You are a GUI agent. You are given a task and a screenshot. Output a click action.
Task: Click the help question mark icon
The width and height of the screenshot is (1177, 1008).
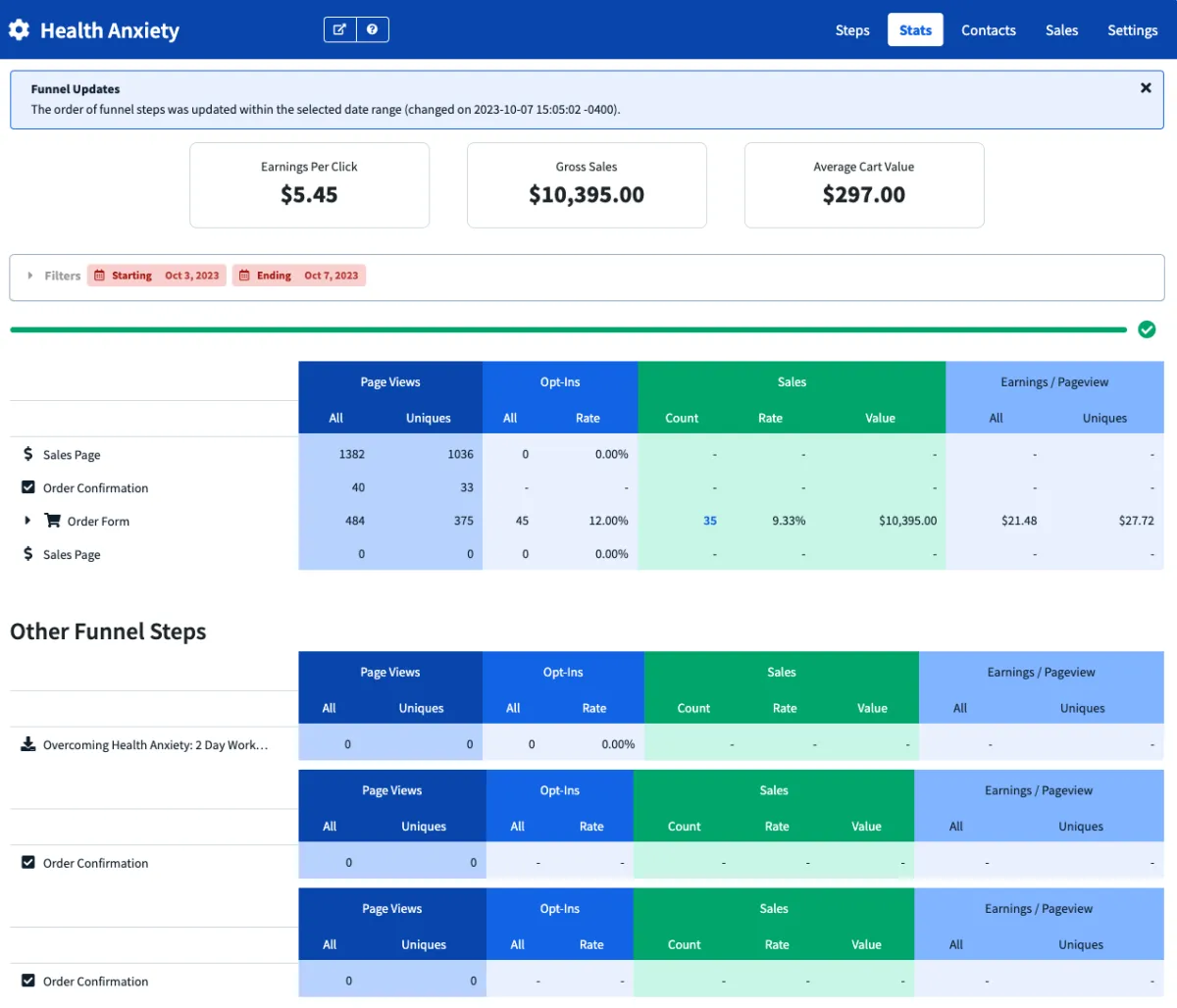point(373,29)
